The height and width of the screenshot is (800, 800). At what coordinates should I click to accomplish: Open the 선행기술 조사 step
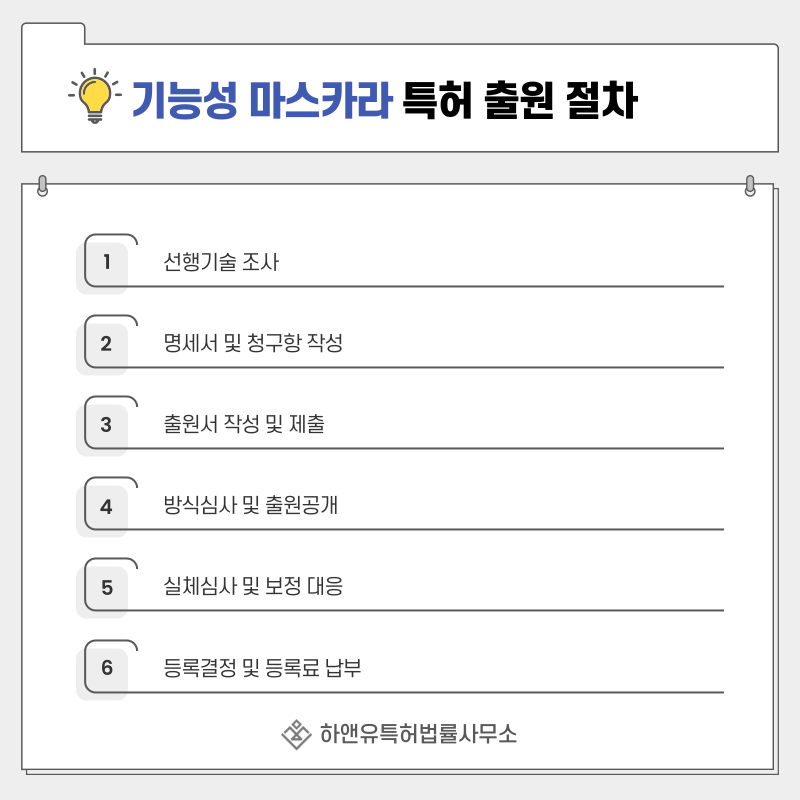pos(221,263)
